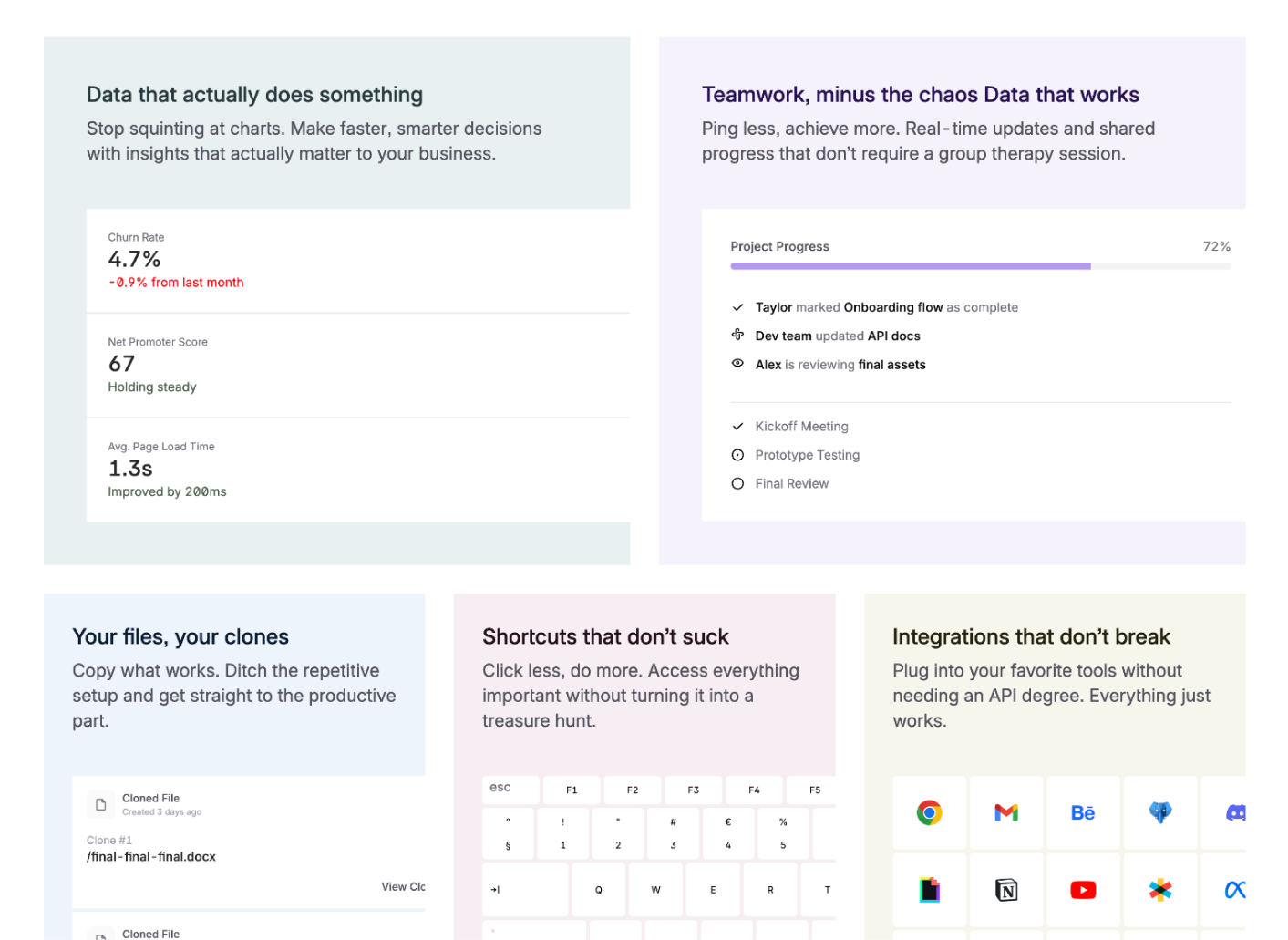The image size is (1288, 940).
Task: Click the Net Promoter Score card
Action: click(x=357, y=365)
